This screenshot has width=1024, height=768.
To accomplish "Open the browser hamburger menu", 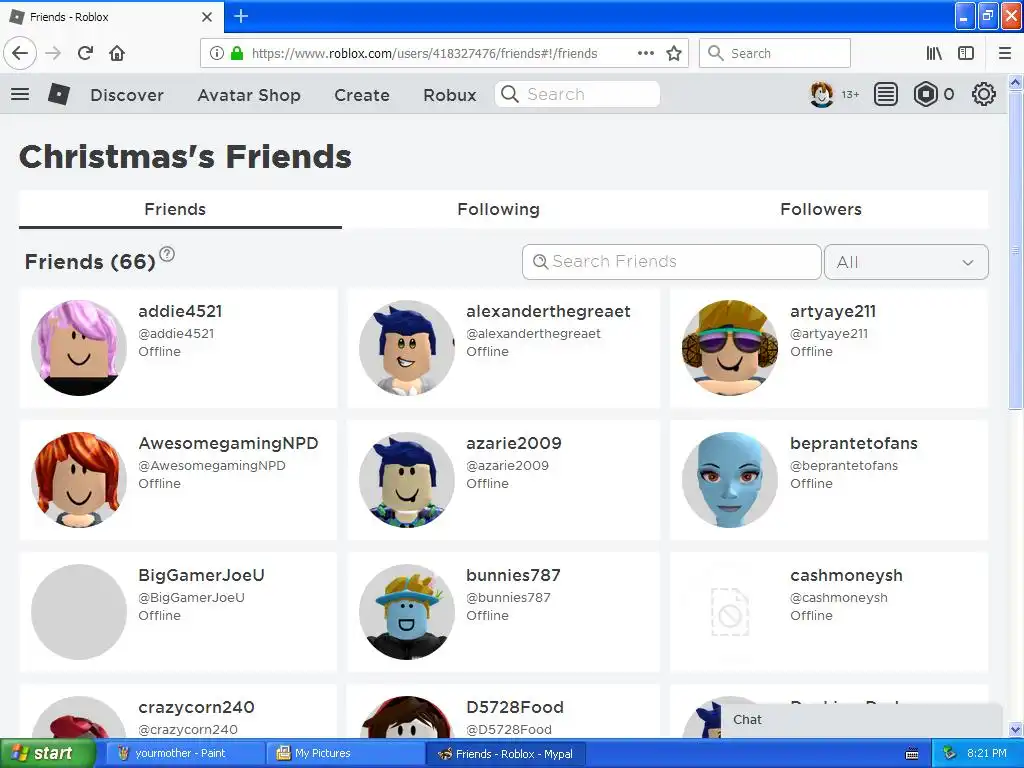I will (x=1005, y=54).
